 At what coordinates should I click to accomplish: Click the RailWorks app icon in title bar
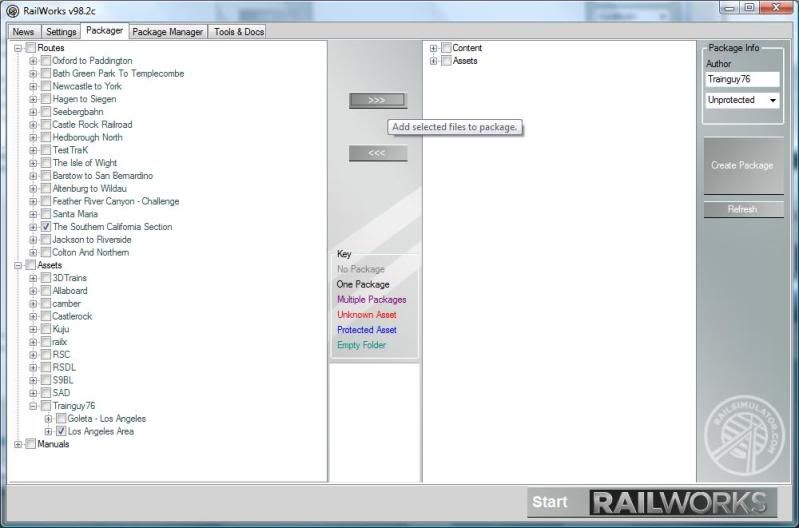(x=12, y=11)
